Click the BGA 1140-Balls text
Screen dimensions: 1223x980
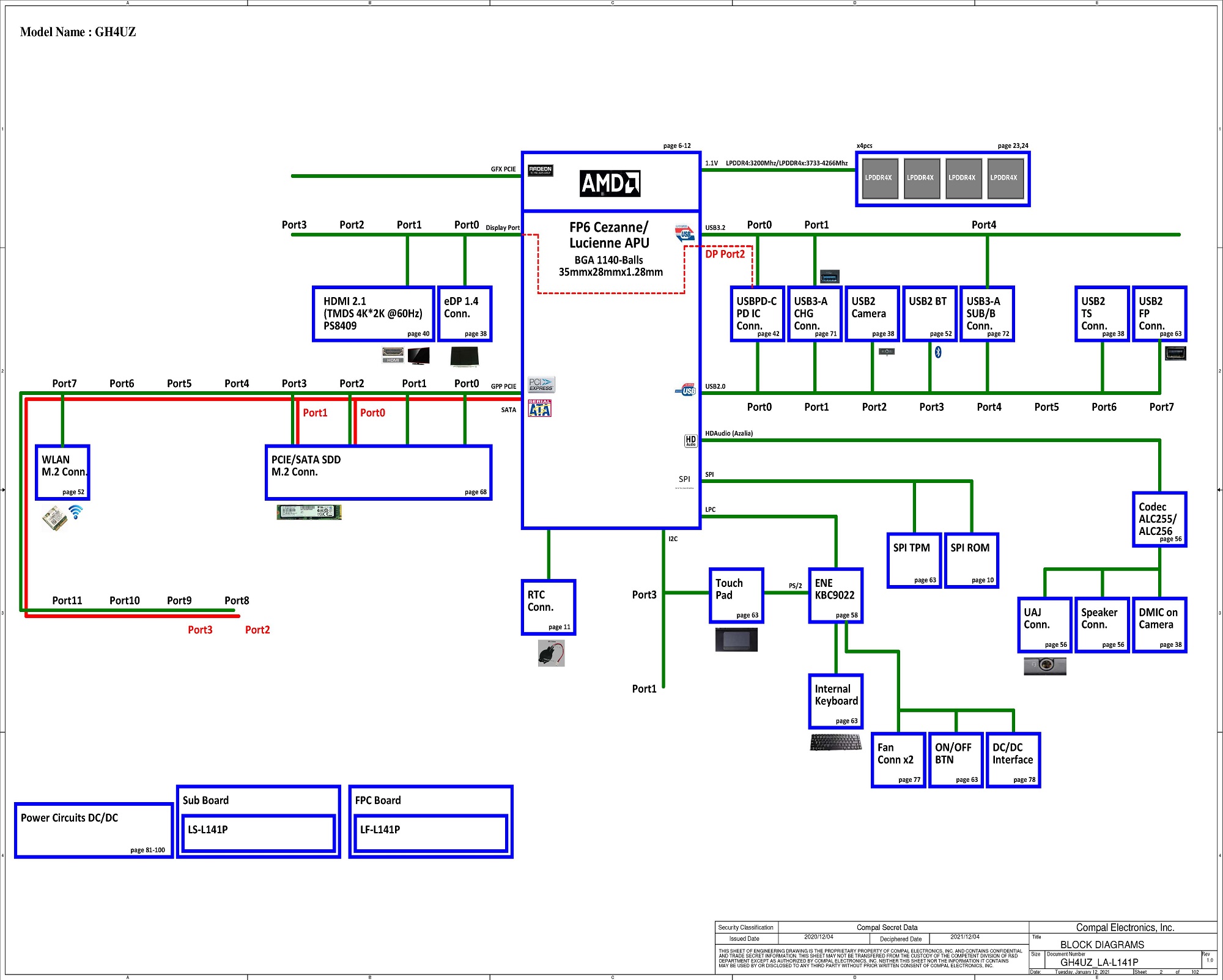(608, 260)
